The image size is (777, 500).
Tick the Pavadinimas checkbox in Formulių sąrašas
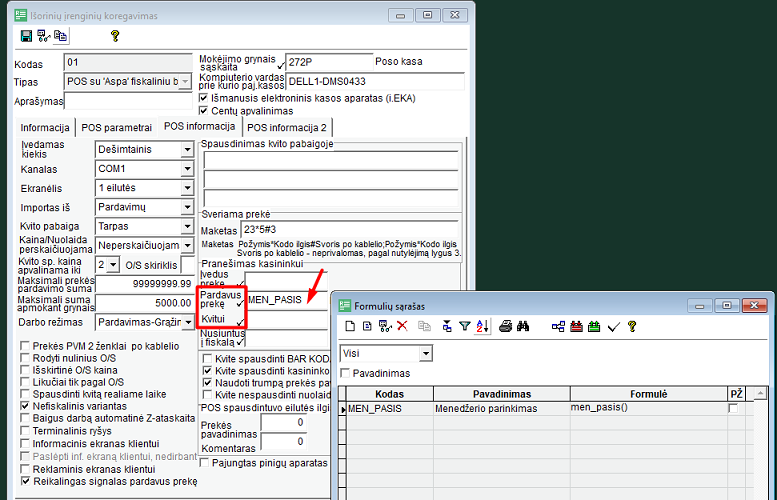coord(345,373)
